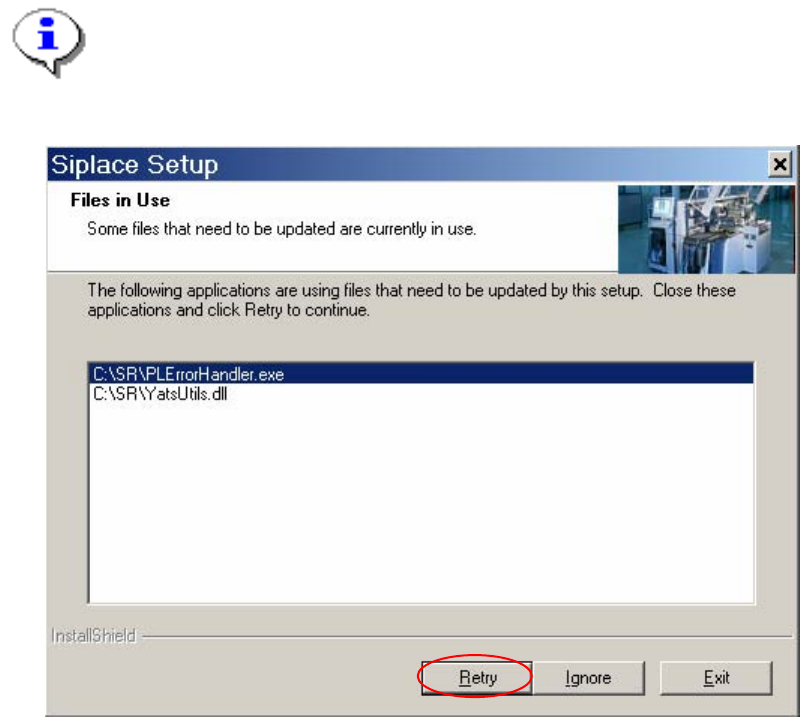Click the blue info speech-bubble icon
The width and height of the screenshot is (800, 717).
click(x=48, y=42)
